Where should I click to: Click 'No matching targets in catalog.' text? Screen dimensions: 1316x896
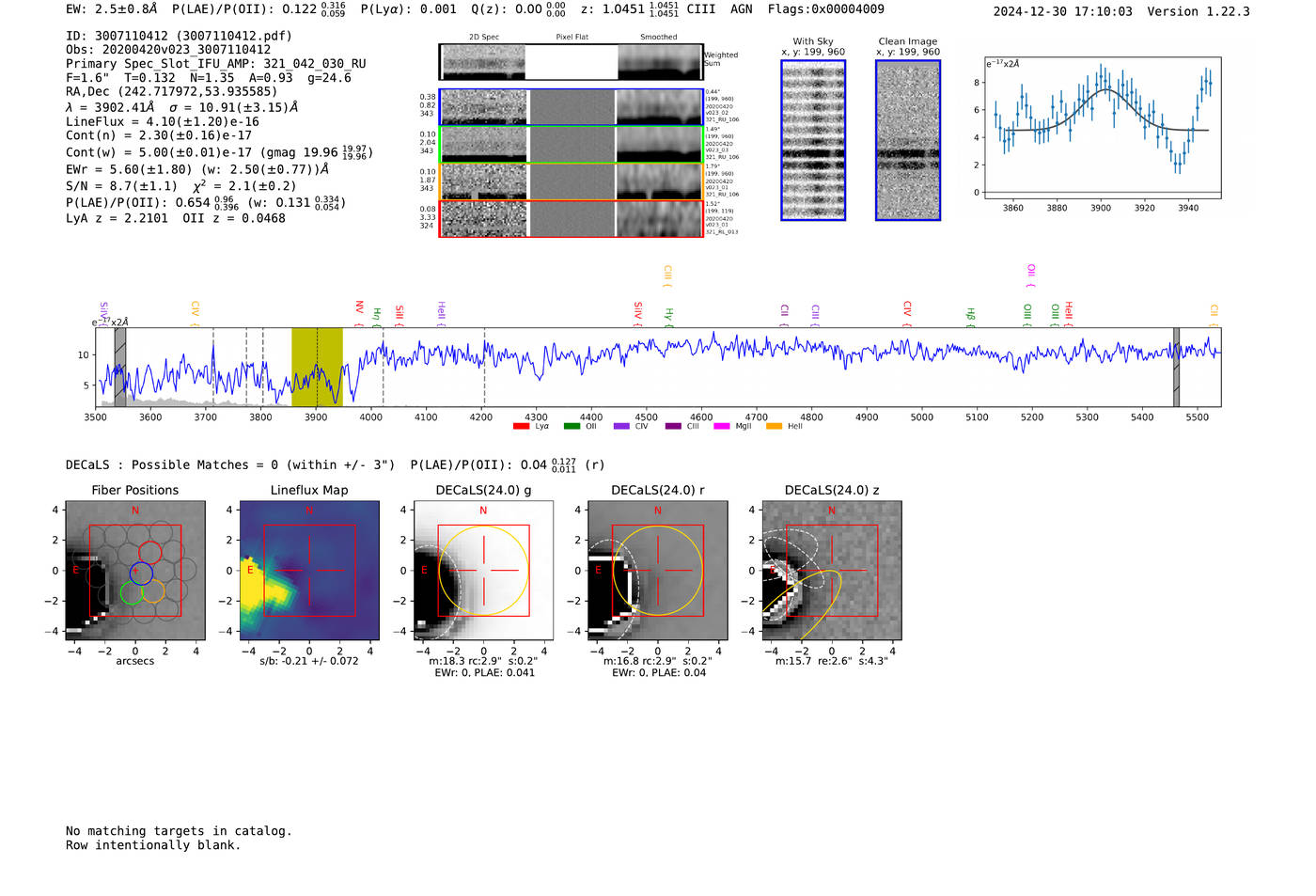(x=179, y=831)
